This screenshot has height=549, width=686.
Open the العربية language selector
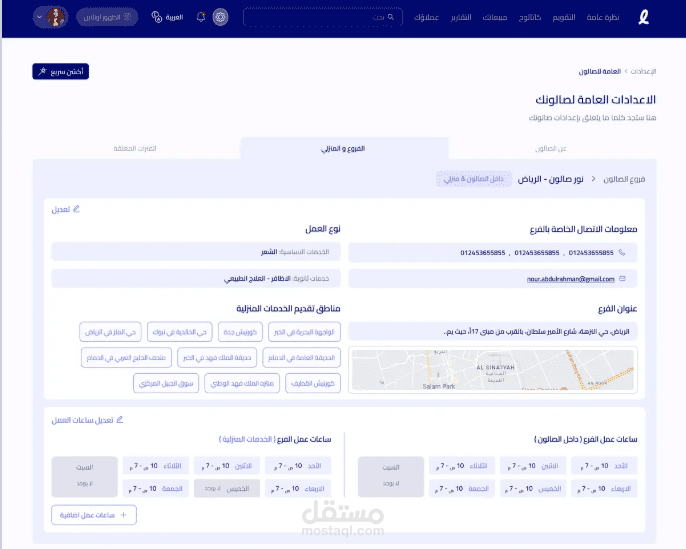tap(168, 17)
